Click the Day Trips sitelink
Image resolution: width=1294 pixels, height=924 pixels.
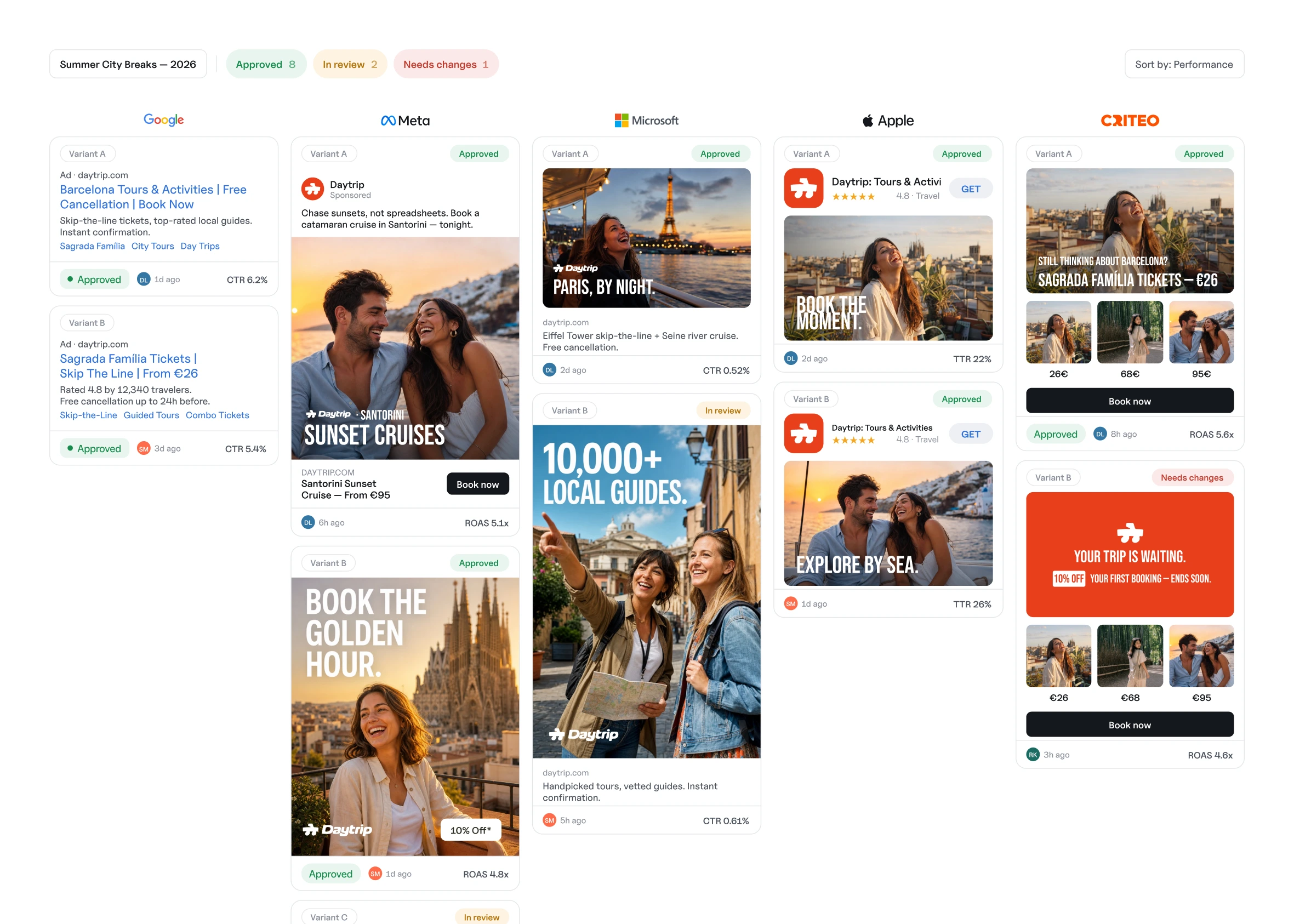point(199,246)
